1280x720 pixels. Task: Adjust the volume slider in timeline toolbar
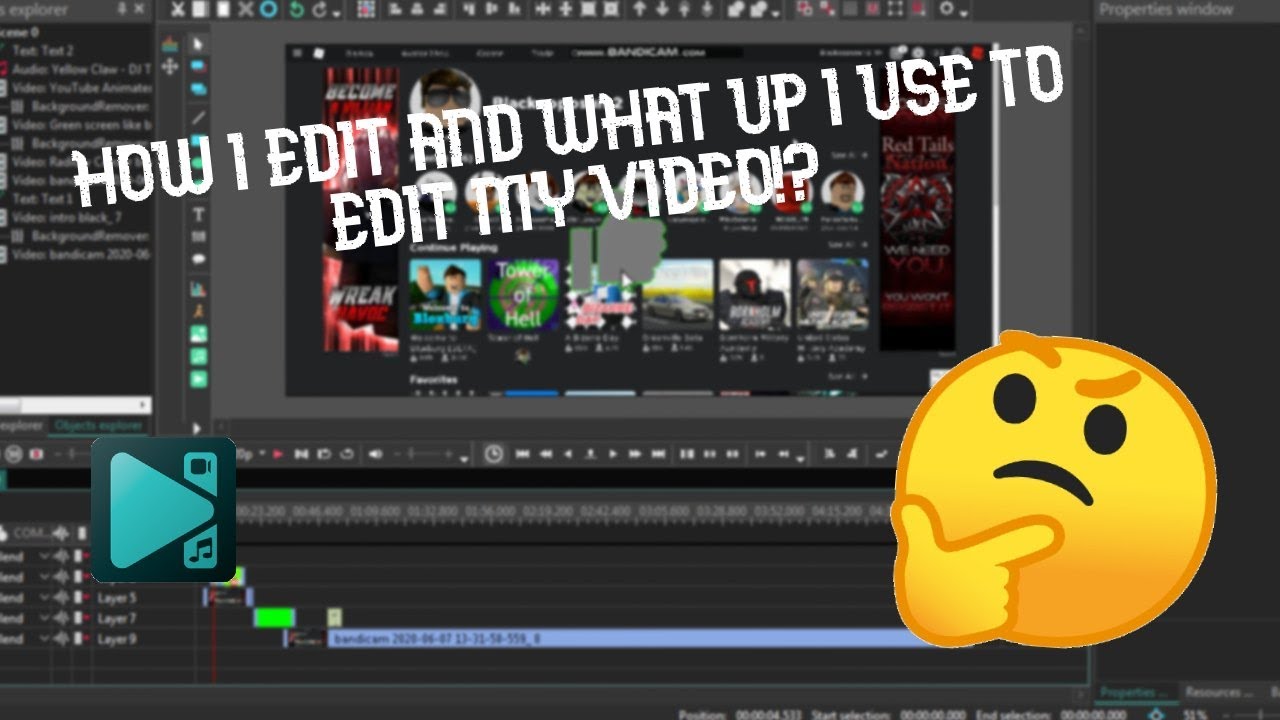pos(425,455)
